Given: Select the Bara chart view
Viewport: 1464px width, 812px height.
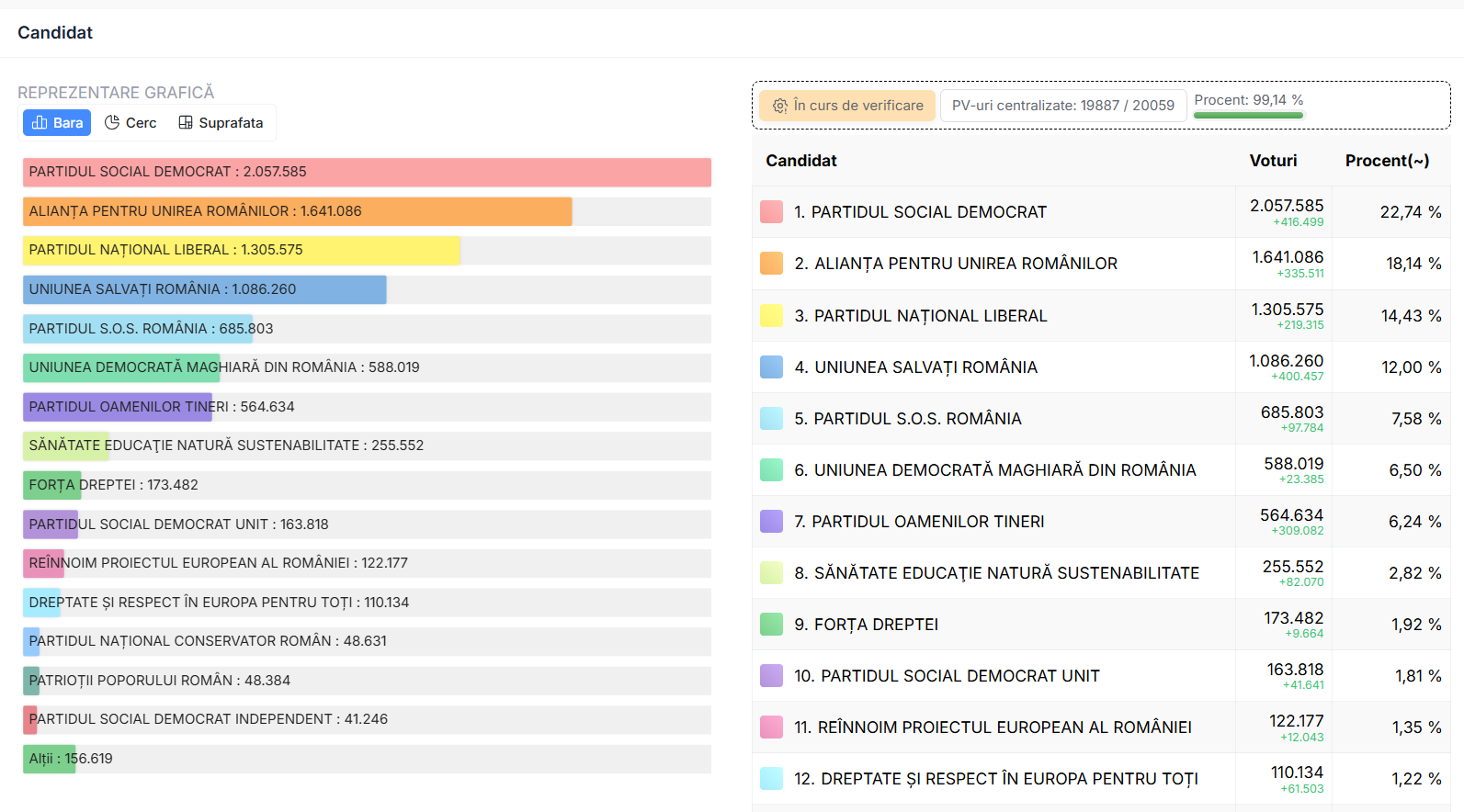Looking at the screenshot, I should click(57, 122).
